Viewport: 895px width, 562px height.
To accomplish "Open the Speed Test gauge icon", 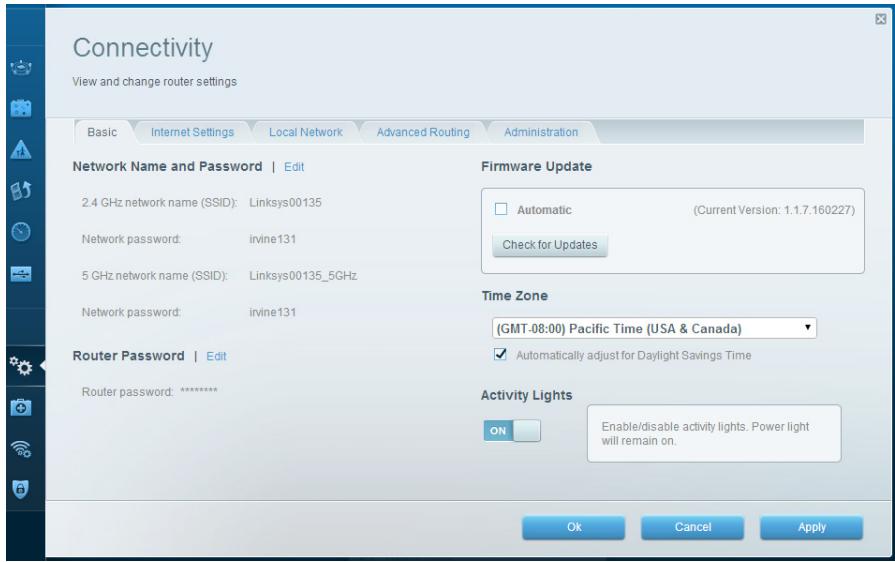I will [x=21, y=232].
